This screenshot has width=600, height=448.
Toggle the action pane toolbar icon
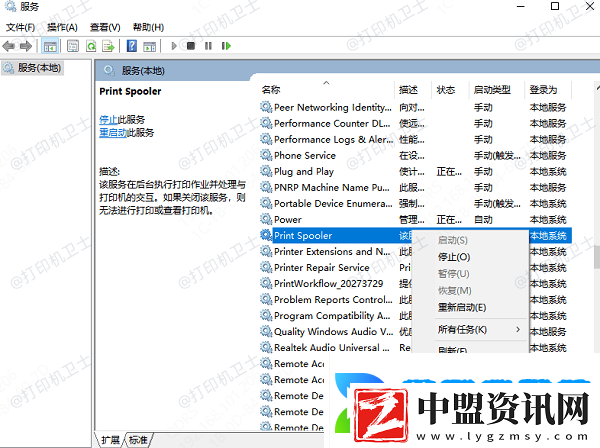[x=150, y=46]
